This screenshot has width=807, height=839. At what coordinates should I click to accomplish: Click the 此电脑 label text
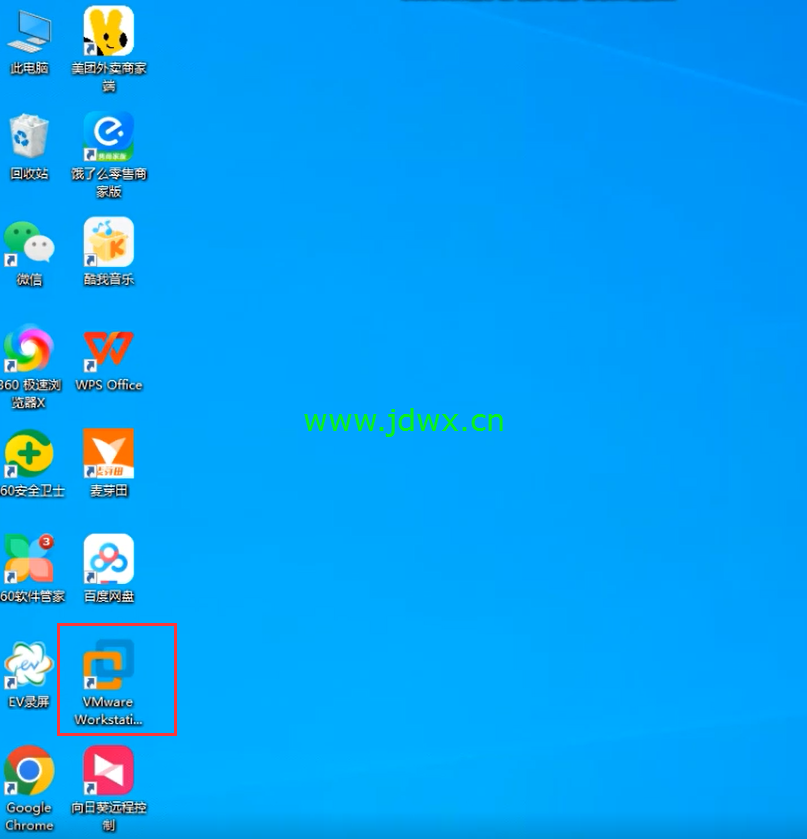pyautogui.click(x=29, y=68)
